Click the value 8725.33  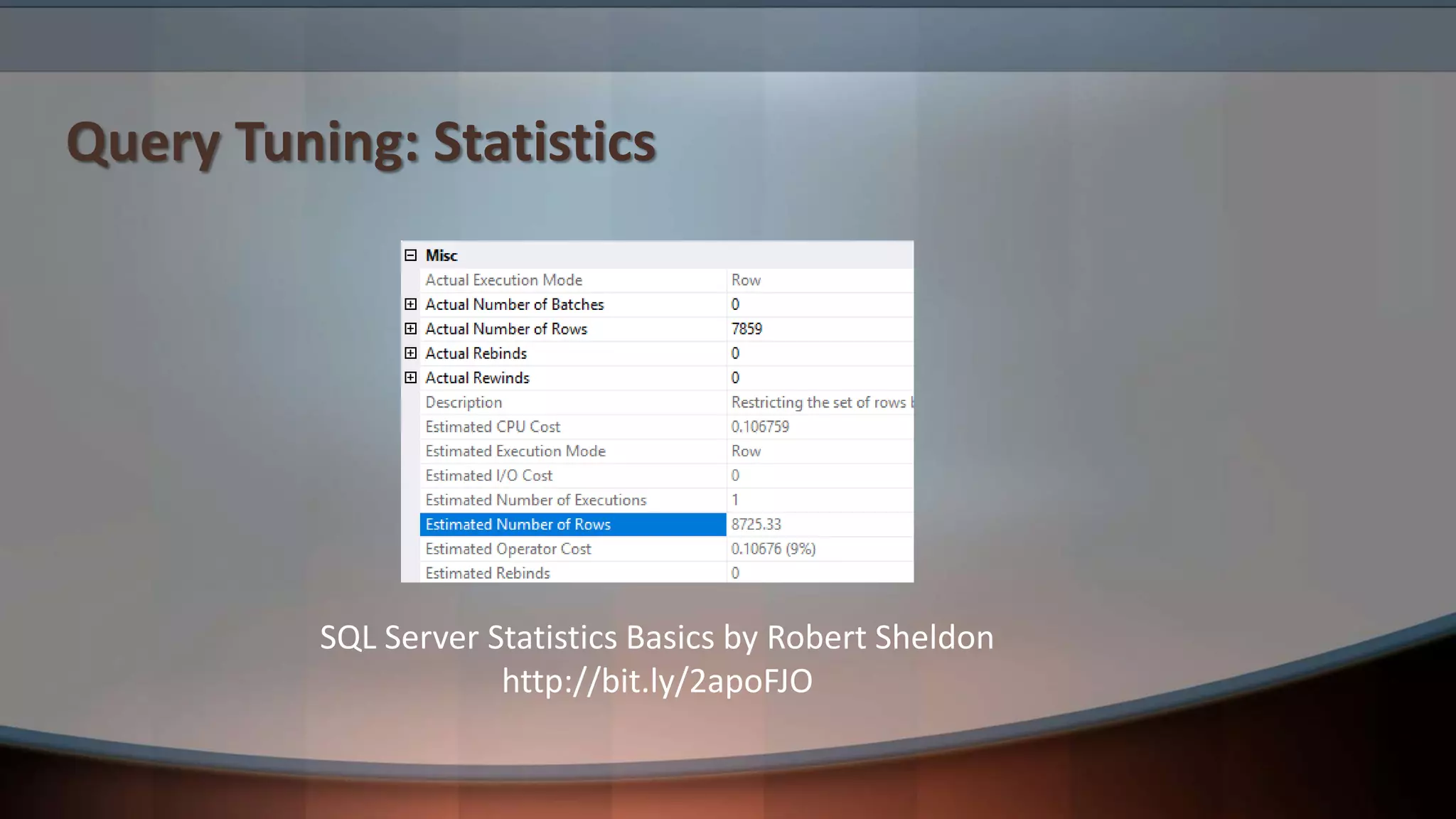(x=756, y=525)
